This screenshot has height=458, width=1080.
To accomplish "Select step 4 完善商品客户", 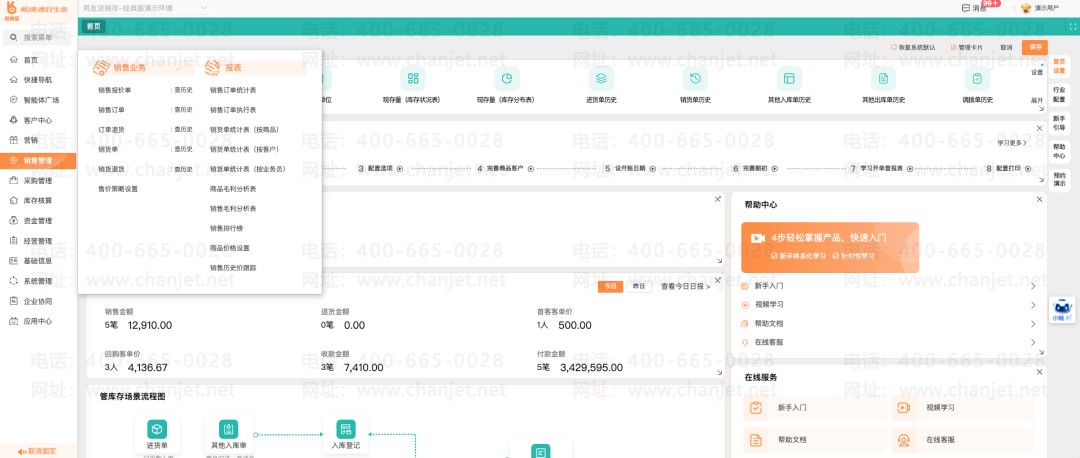I will coord(504,169).
